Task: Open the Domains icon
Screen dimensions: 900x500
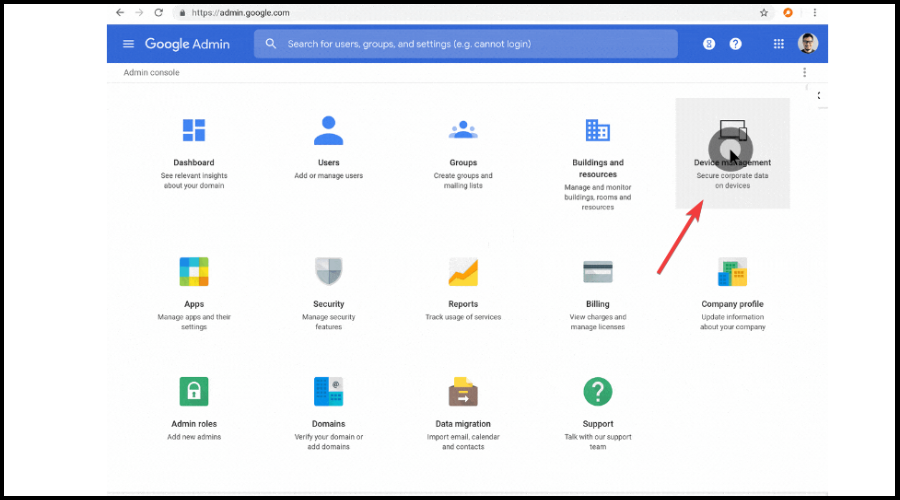Action: 328,392
